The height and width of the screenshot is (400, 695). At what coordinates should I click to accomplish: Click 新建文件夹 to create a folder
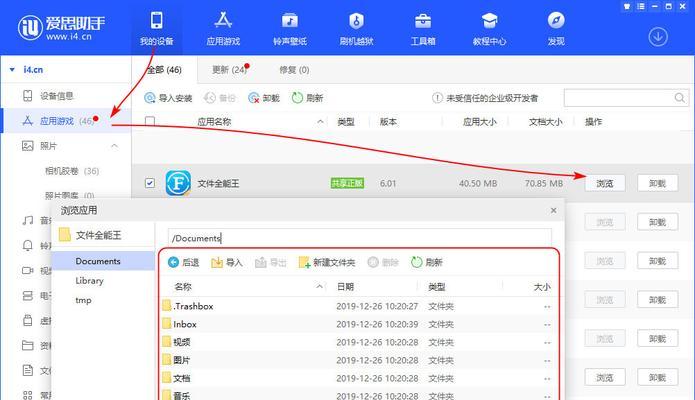click(327, 263)
